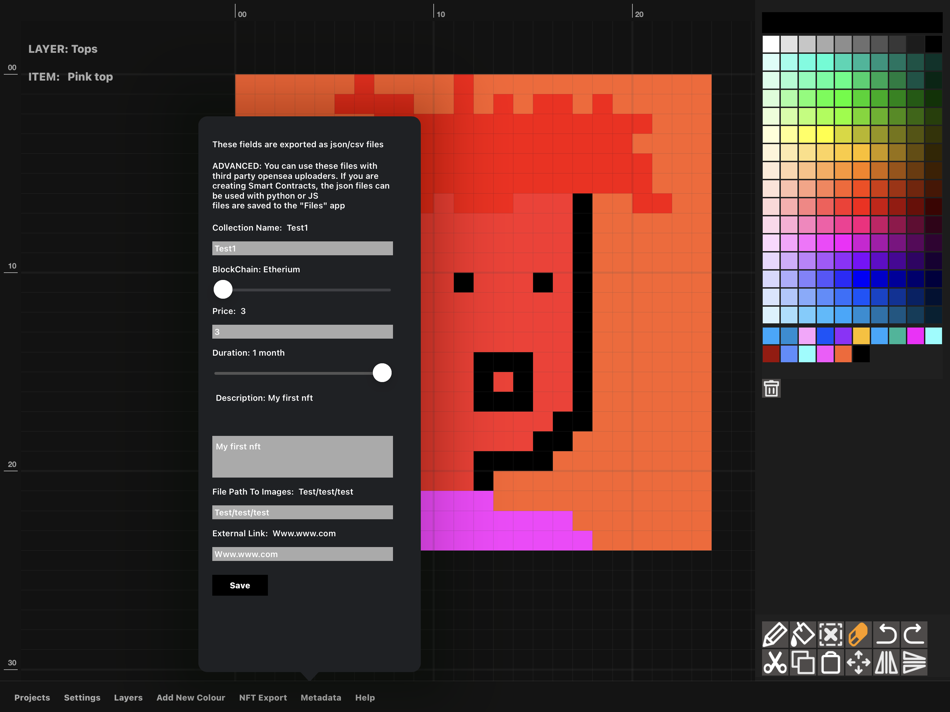Click the External Link text field
The height and width of the screenshot is (712, 950).
point(302,554)
